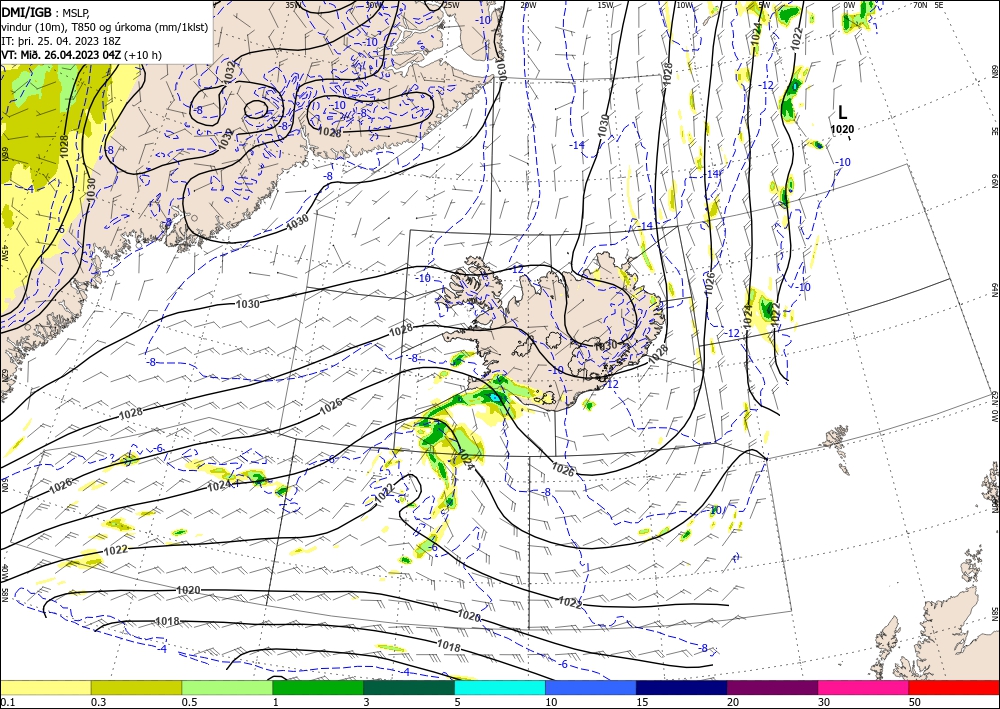Click the "DMI/IGB : MSLP," title text
This screenshot has height=709, width=1000.
45,11
